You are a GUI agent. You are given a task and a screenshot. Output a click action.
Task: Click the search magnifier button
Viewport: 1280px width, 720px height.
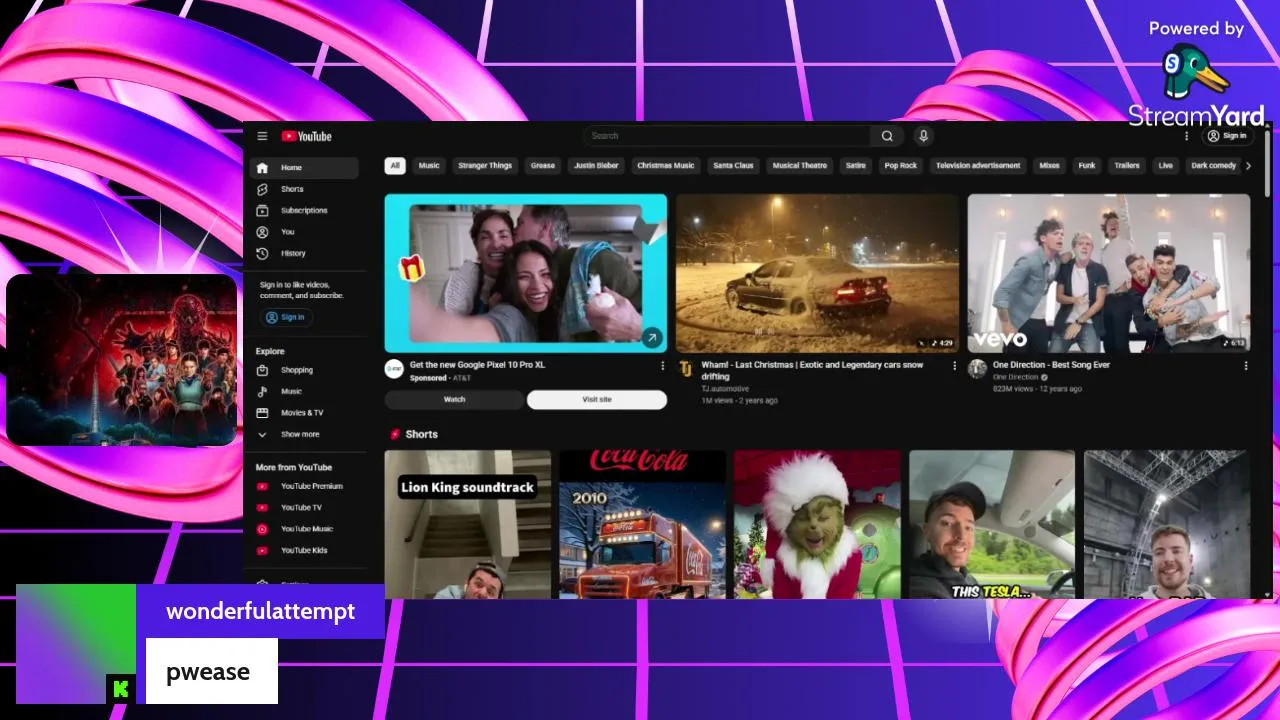(x=887, y=136)
